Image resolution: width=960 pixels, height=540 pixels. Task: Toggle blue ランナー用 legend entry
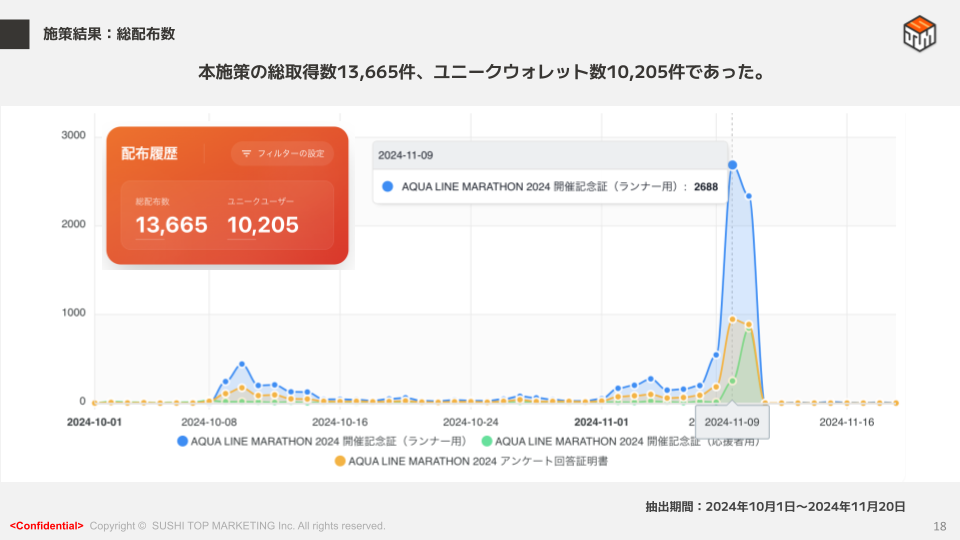point(322,441)
